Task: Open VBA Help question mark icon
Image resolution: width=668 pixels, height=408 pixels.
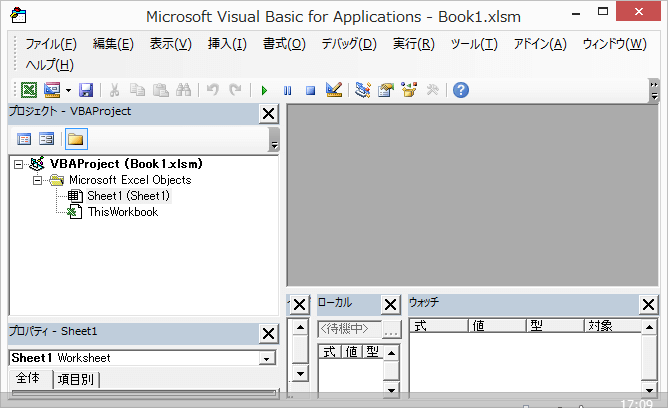Action: point(461,90)
